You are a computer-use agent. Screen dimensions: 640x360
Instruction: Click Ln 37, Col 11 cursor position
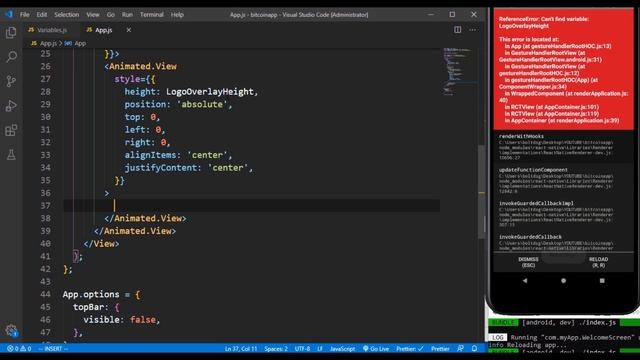click(x=241, y=349)
